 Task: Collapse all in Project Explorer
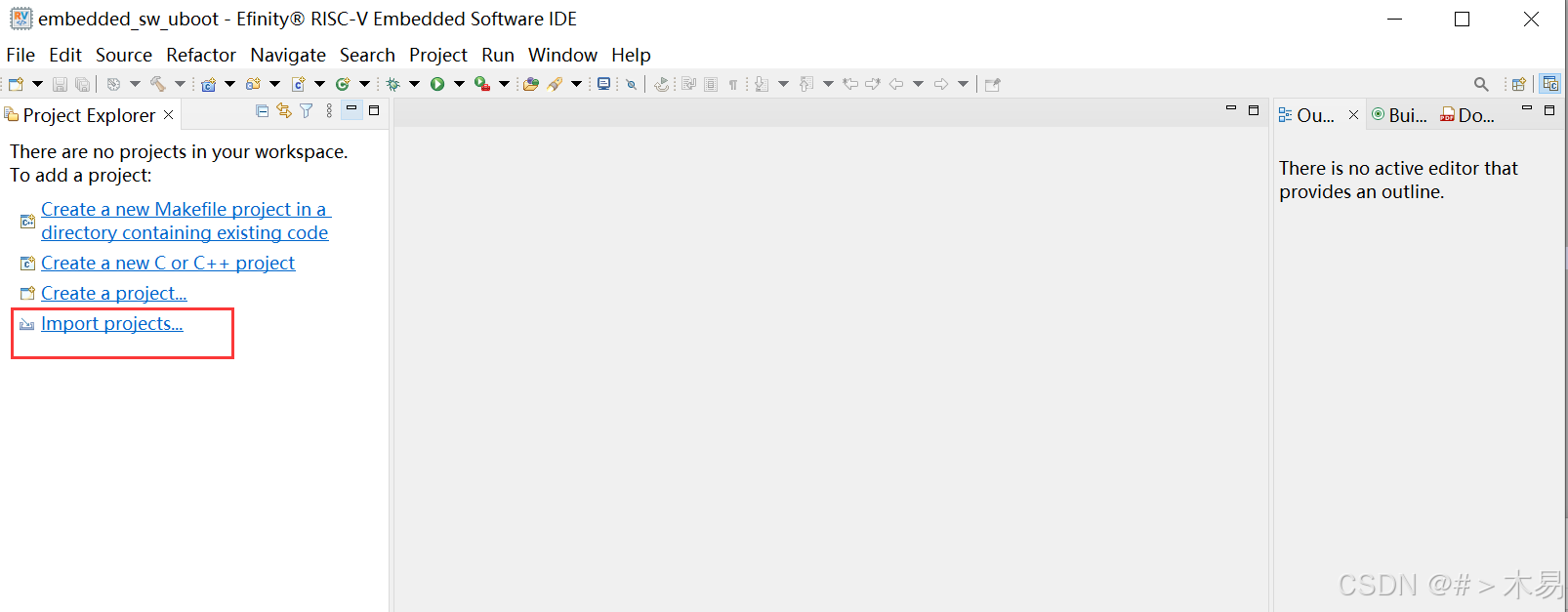coord(262,110)
